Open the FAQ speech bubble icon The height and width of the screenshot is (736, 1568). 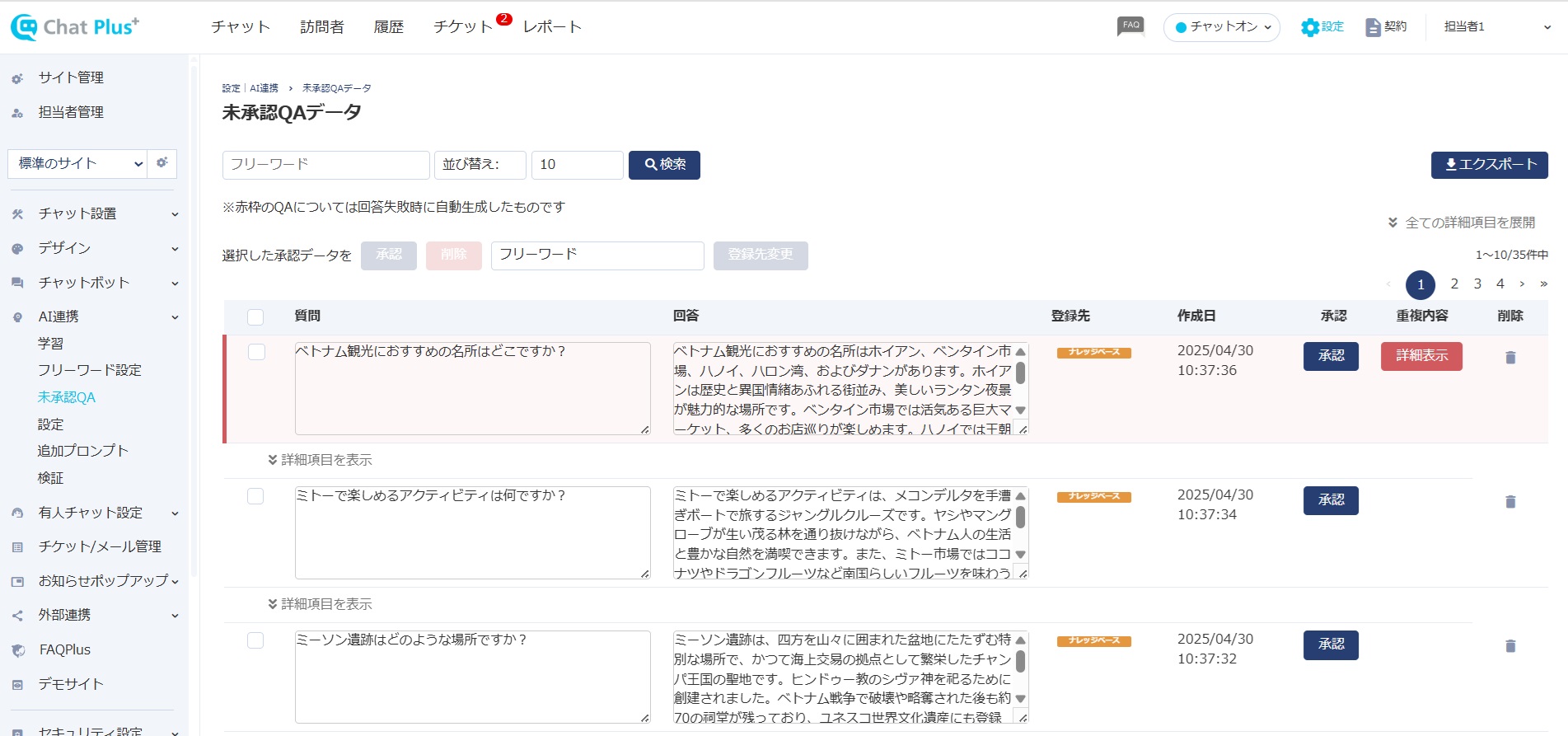(x=1130, y=26)
